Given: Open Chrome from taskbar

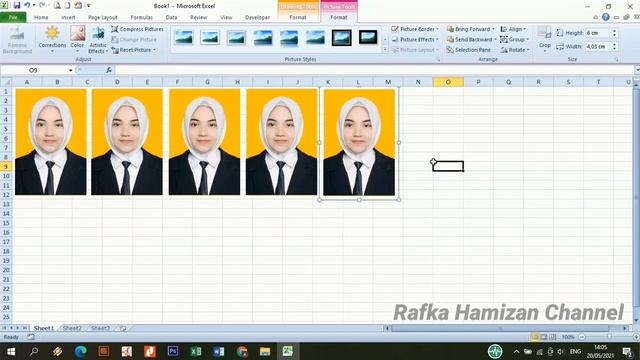Looking at the screenshot, I should (x=242, y=351).
